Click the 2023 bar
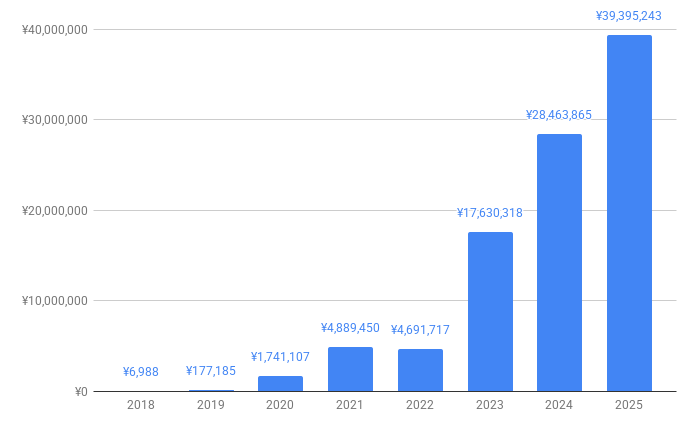Viewport: 698px width, 434px height. (x=490, y=311)
